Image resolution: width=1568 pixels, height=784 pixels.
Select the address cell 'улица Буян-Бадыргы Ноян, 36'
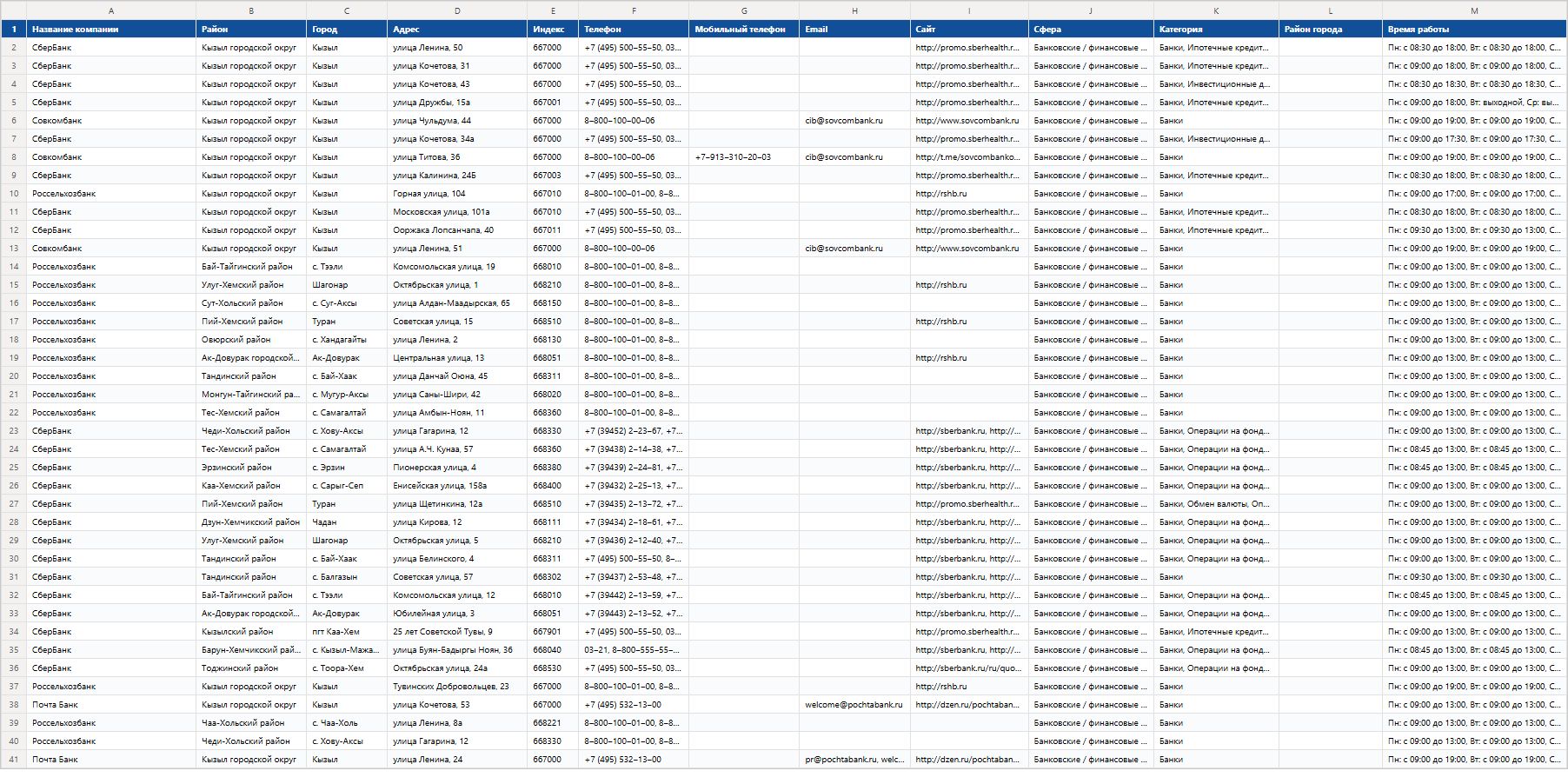pos(457,650)
